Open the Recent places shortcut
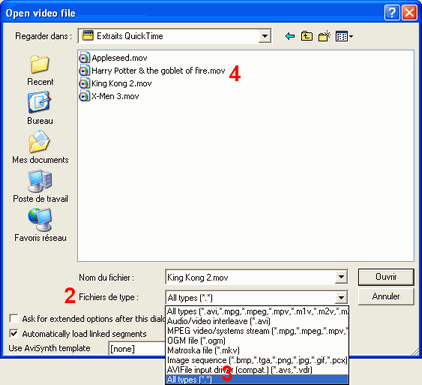The width and height of the screenshot is (422, 385). (x=40, y=70)
